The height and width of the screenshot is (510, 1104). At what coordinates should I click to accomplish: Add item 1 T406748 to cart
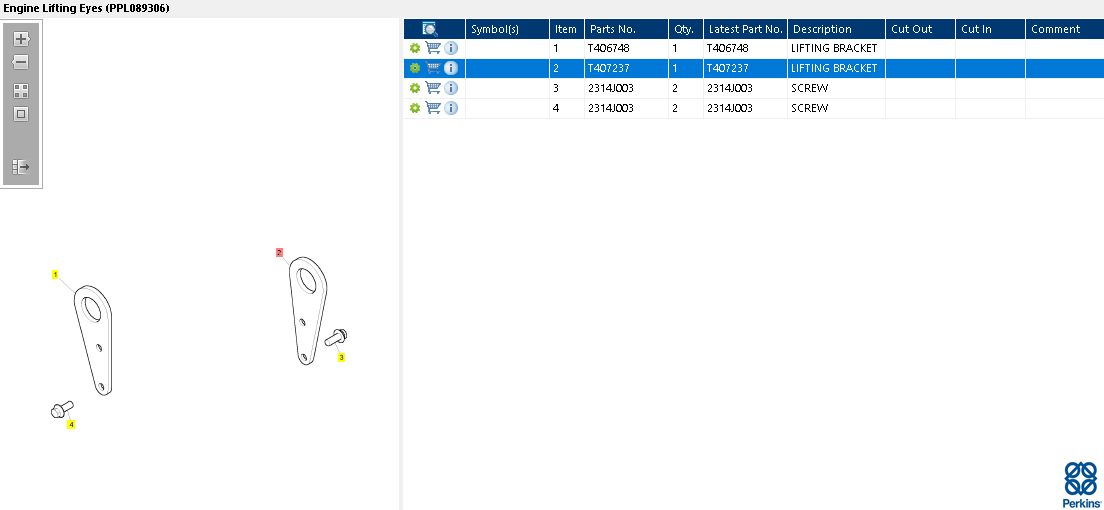(433, 48)
